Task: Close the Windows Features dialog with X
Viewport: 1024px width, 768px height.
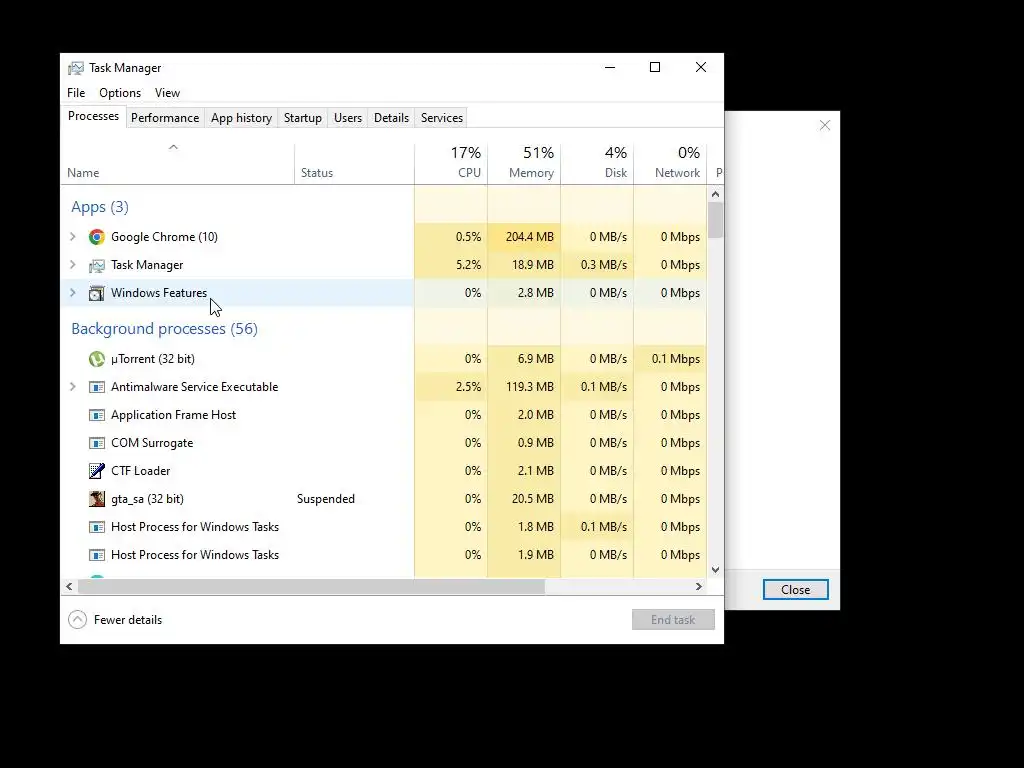Action: [x=825, y=125]
